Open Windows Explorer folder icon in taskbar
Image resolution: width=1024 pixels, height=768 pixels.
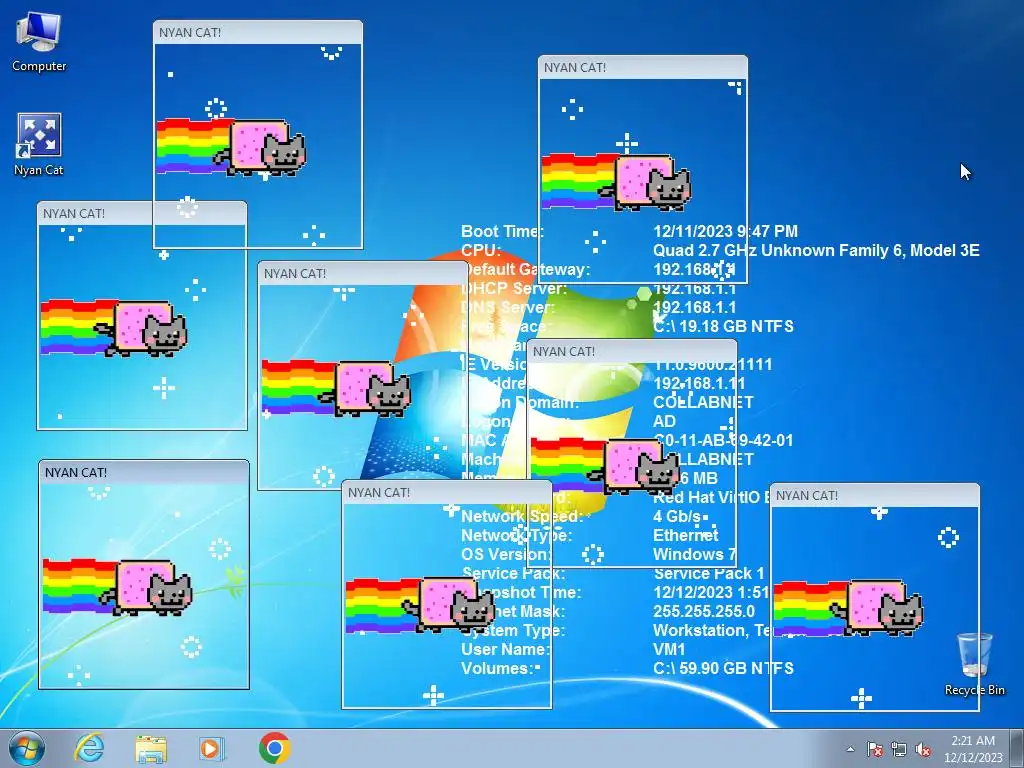coord(151,748)
